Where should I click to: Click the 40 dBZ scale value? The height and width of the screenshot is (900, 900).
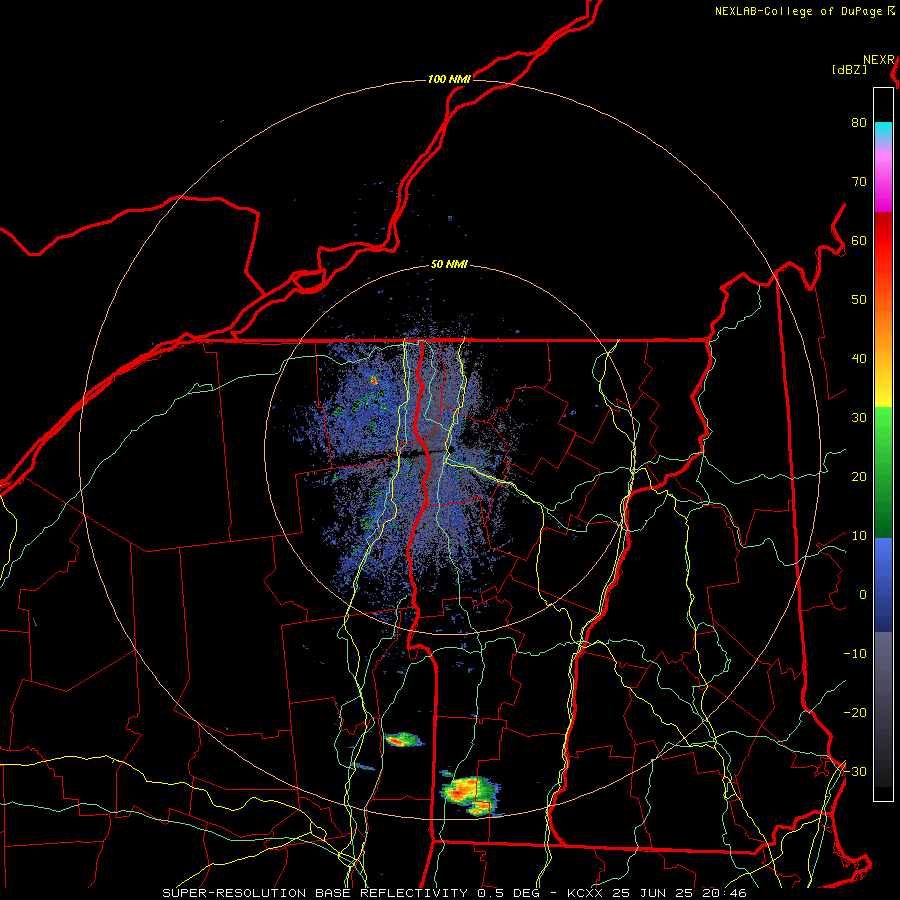(x=859, y=359)
